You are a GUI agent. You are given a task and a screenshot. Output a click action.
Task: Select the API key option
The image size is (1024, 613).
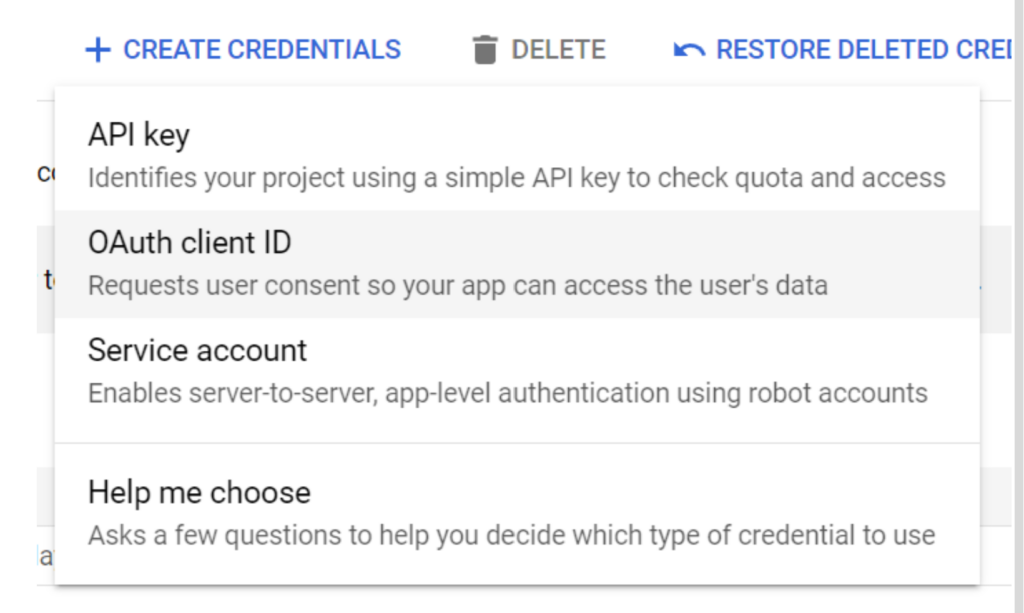(517, 156)
